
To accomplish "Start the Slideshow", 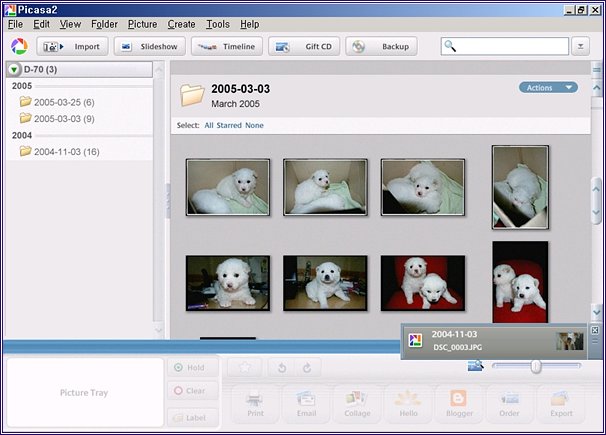I will [x=149, y=47].
